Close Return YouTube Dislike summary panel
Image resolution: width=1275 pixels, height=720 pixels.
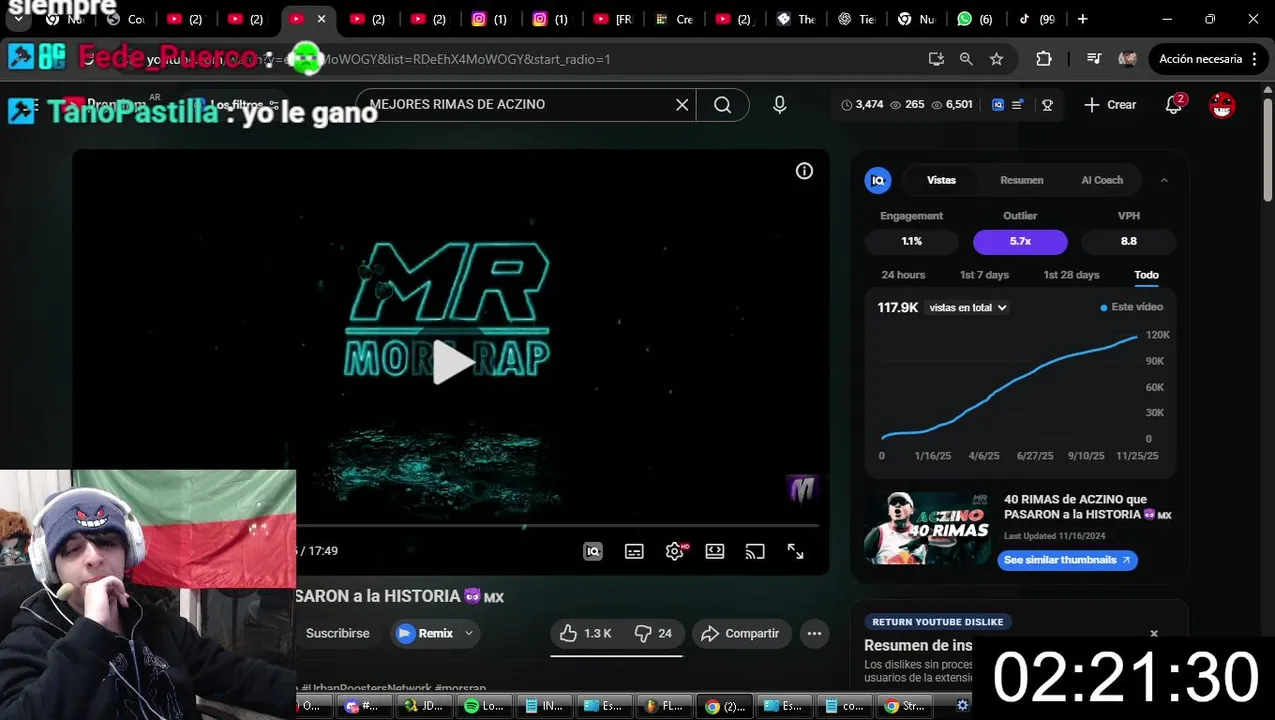[x=1154, y=633]
